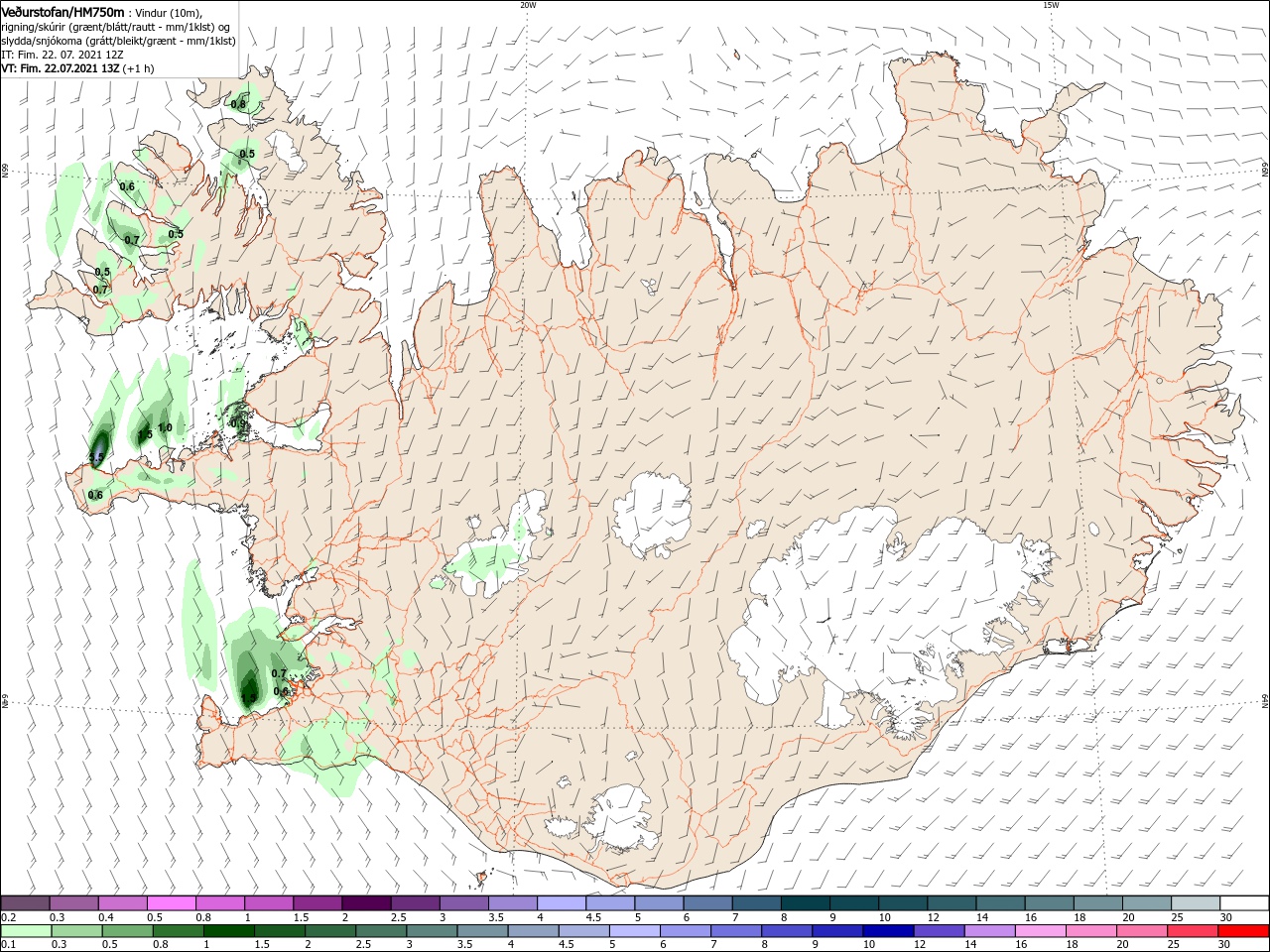Pick the white 30 snow legend swatch
The width and height of the screenshot is (1270, 952).
coord(1244,903)
